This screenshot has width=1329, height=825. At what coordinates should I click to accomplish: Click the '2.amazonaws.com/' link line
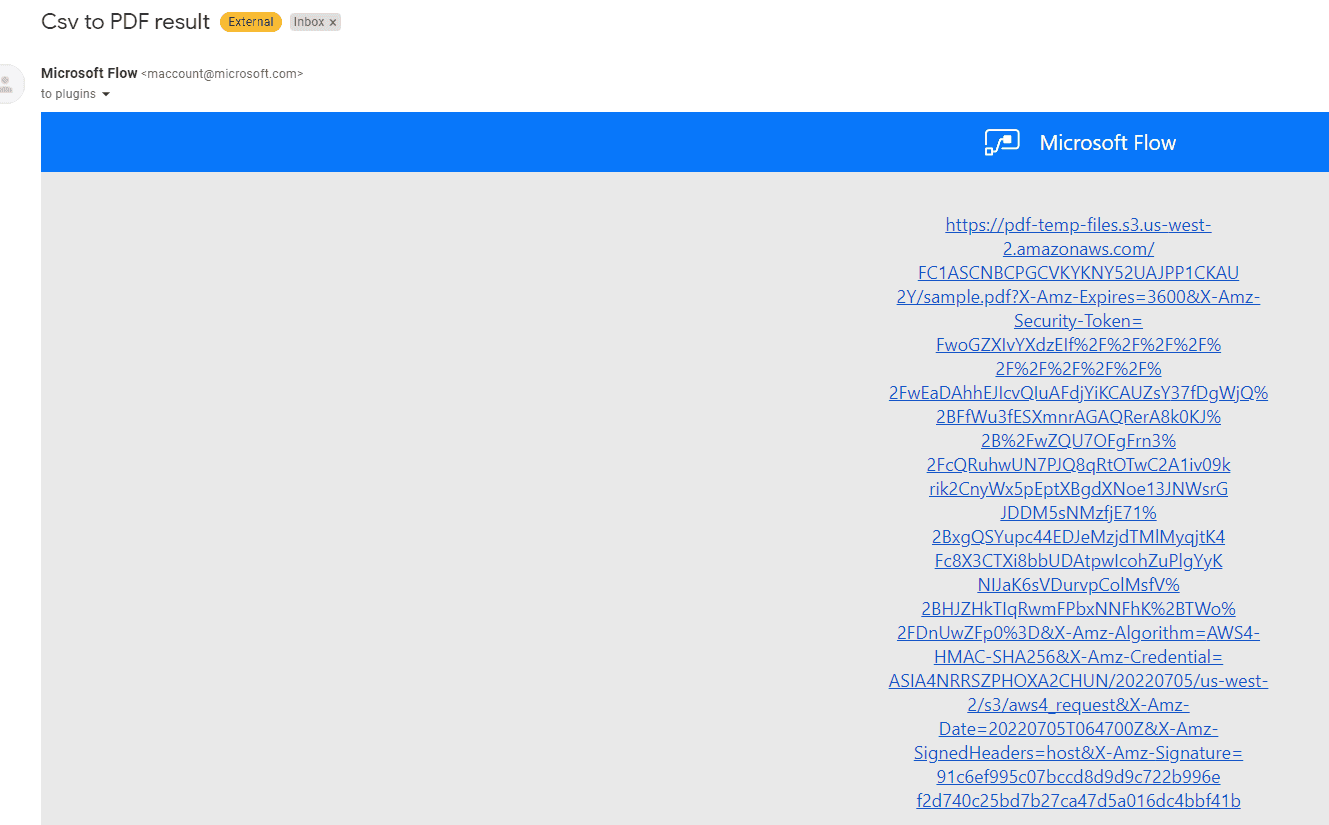coord(1078,248)
